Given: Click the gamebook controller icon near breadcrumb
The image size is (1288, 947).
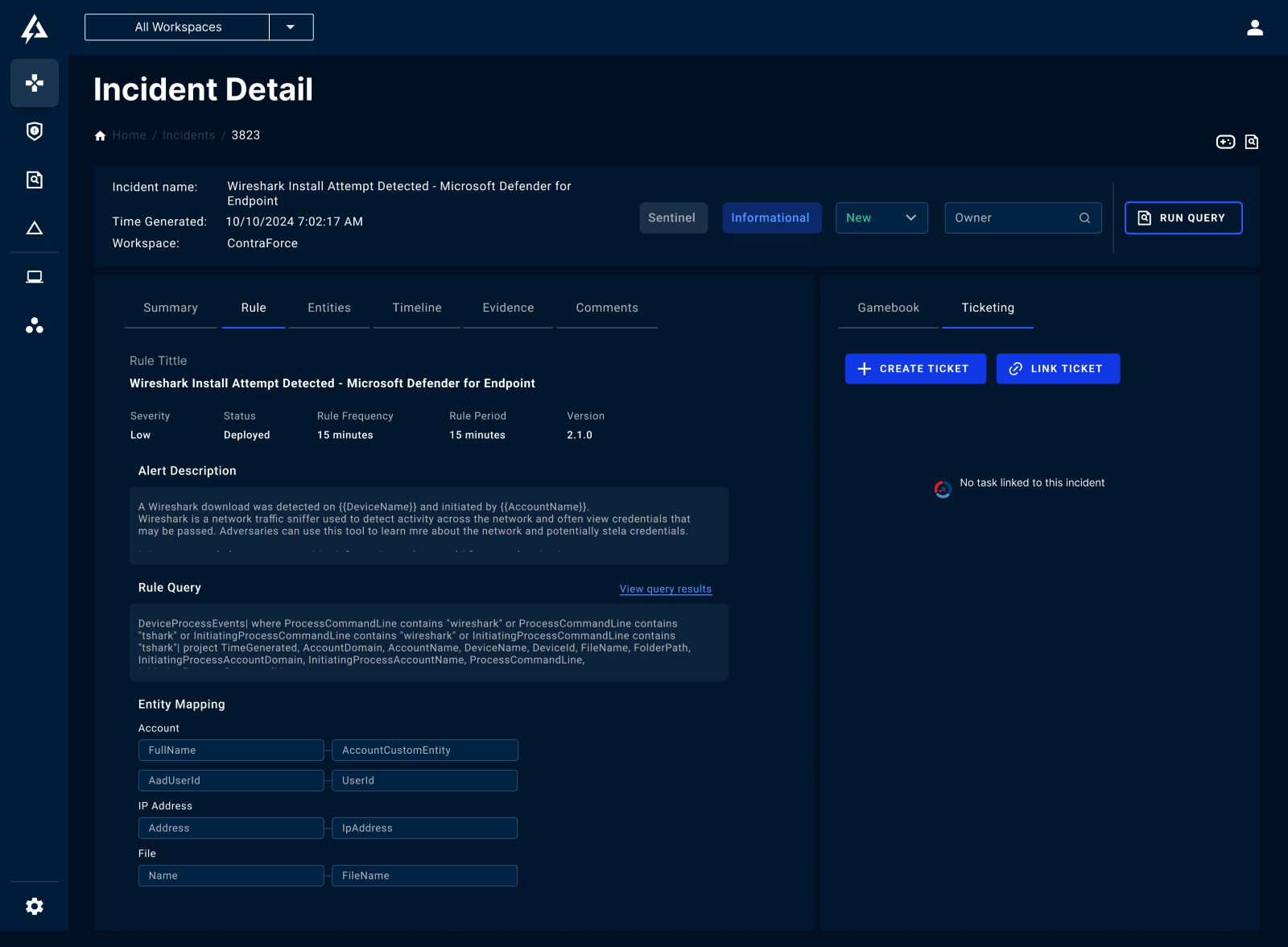Looking at the screenshot, I should 1225,142.
